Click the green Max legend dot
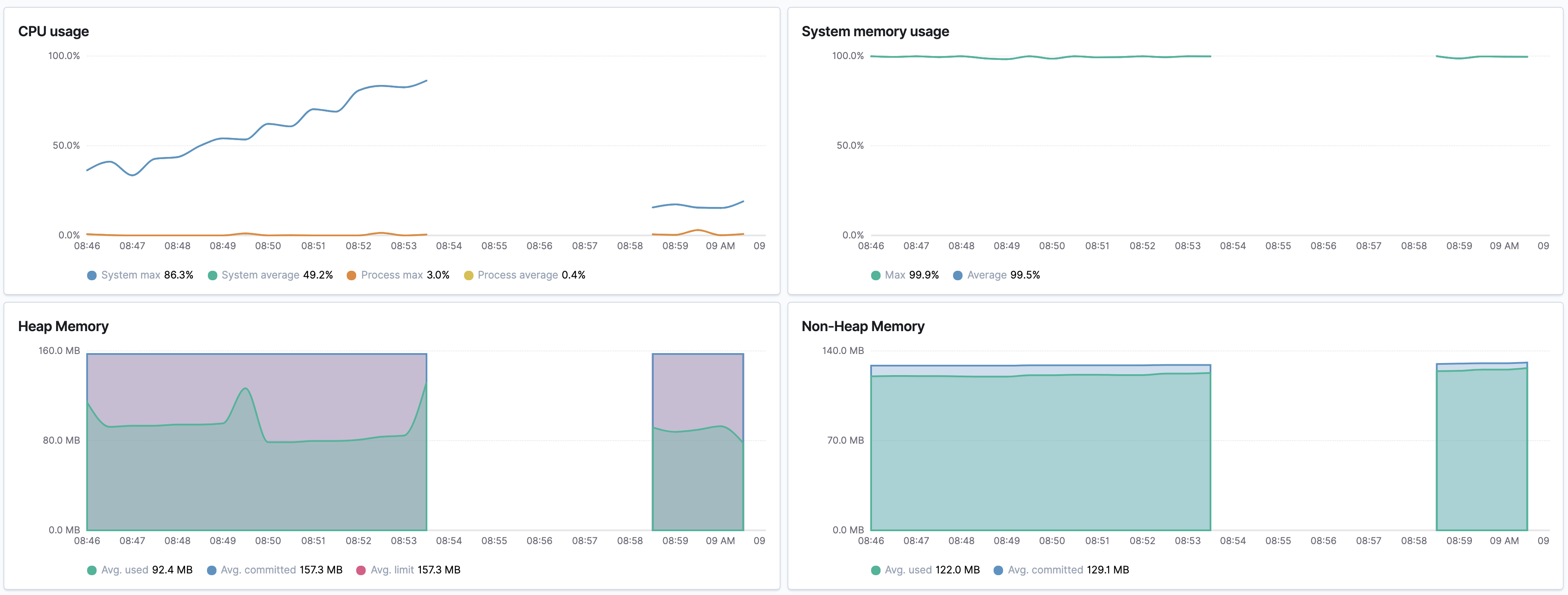 (876, 276)
